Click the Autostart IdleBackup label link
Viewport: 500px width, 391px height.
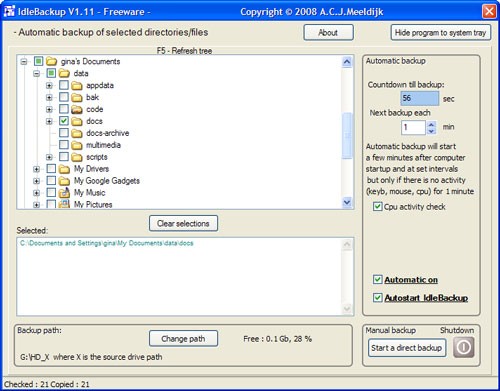(426, 298)
